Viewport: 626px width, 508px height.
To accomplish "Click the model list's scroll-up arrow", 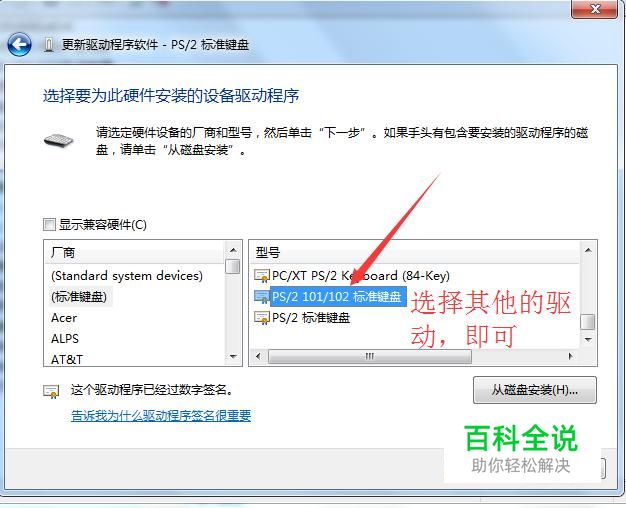I will (x=588, y=250).
